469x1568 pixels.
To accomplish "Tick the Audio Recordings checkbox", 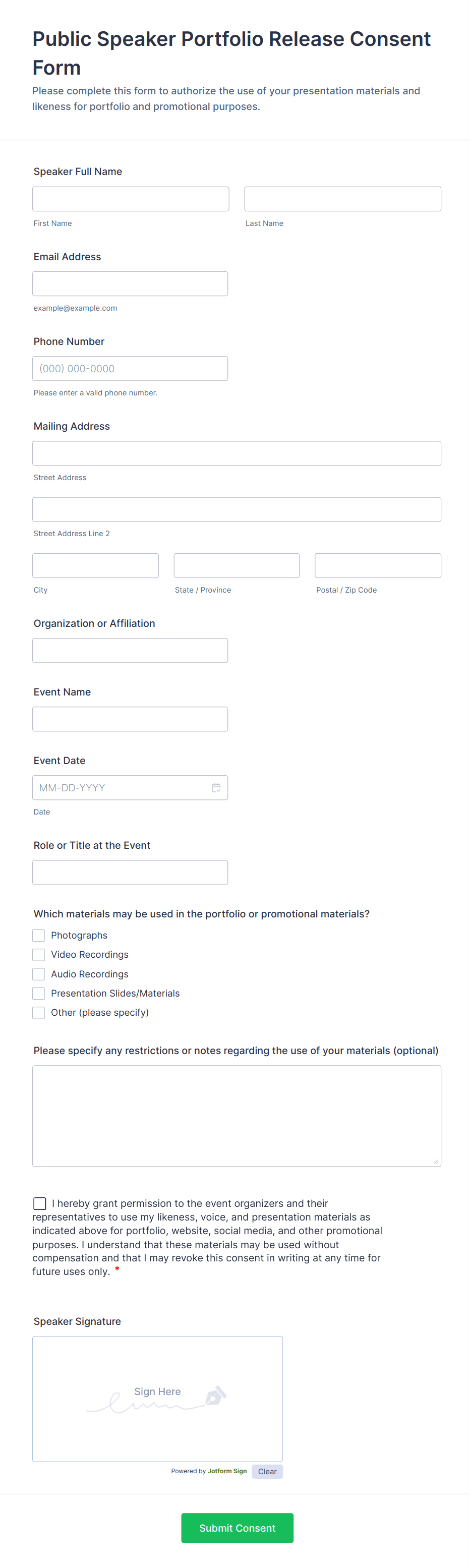I will (x=39, y=974).
